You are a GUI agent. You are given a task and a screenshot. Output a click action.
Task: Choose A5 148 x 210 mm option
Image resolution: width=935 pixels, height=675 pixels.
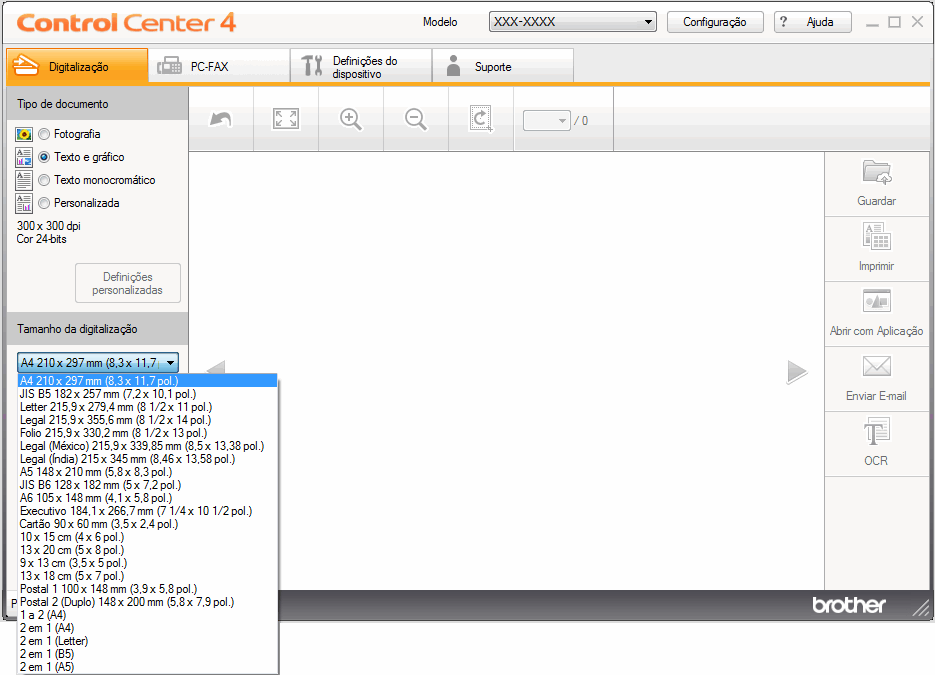coord(148,472)
